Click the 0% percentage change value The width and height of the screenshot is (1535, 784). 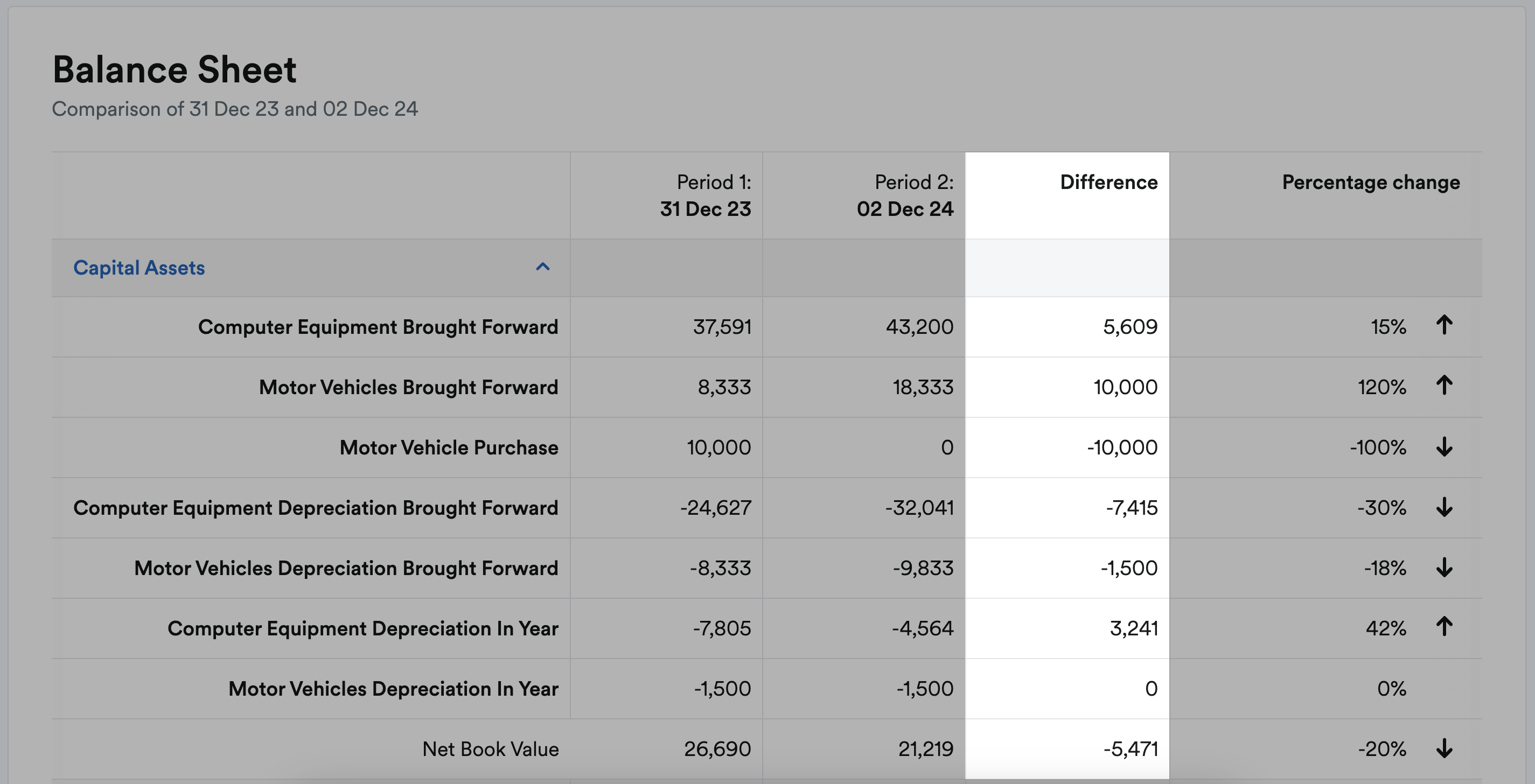1391,689
